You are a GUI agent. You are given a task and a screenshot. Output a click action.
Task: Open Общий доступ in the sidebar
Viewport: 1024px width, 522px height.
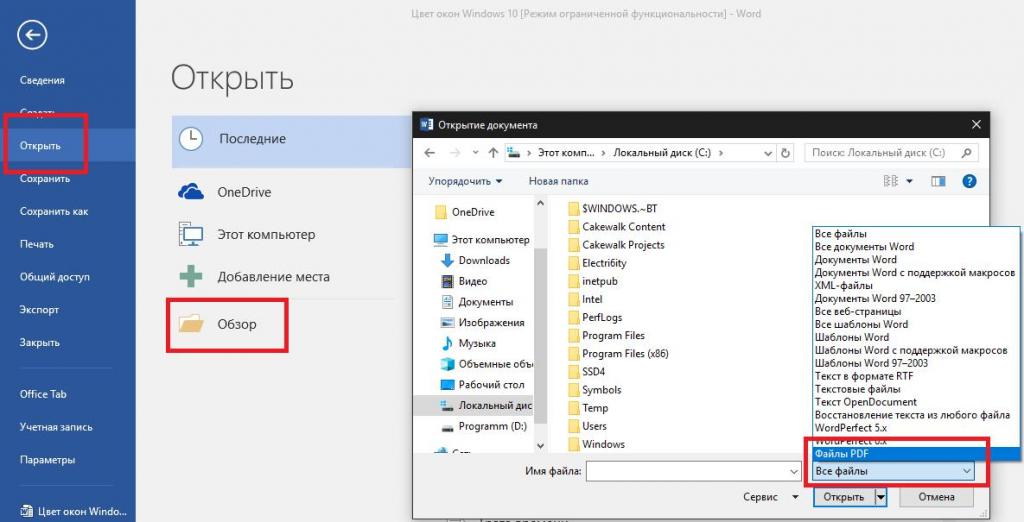[x=54, y=276]
